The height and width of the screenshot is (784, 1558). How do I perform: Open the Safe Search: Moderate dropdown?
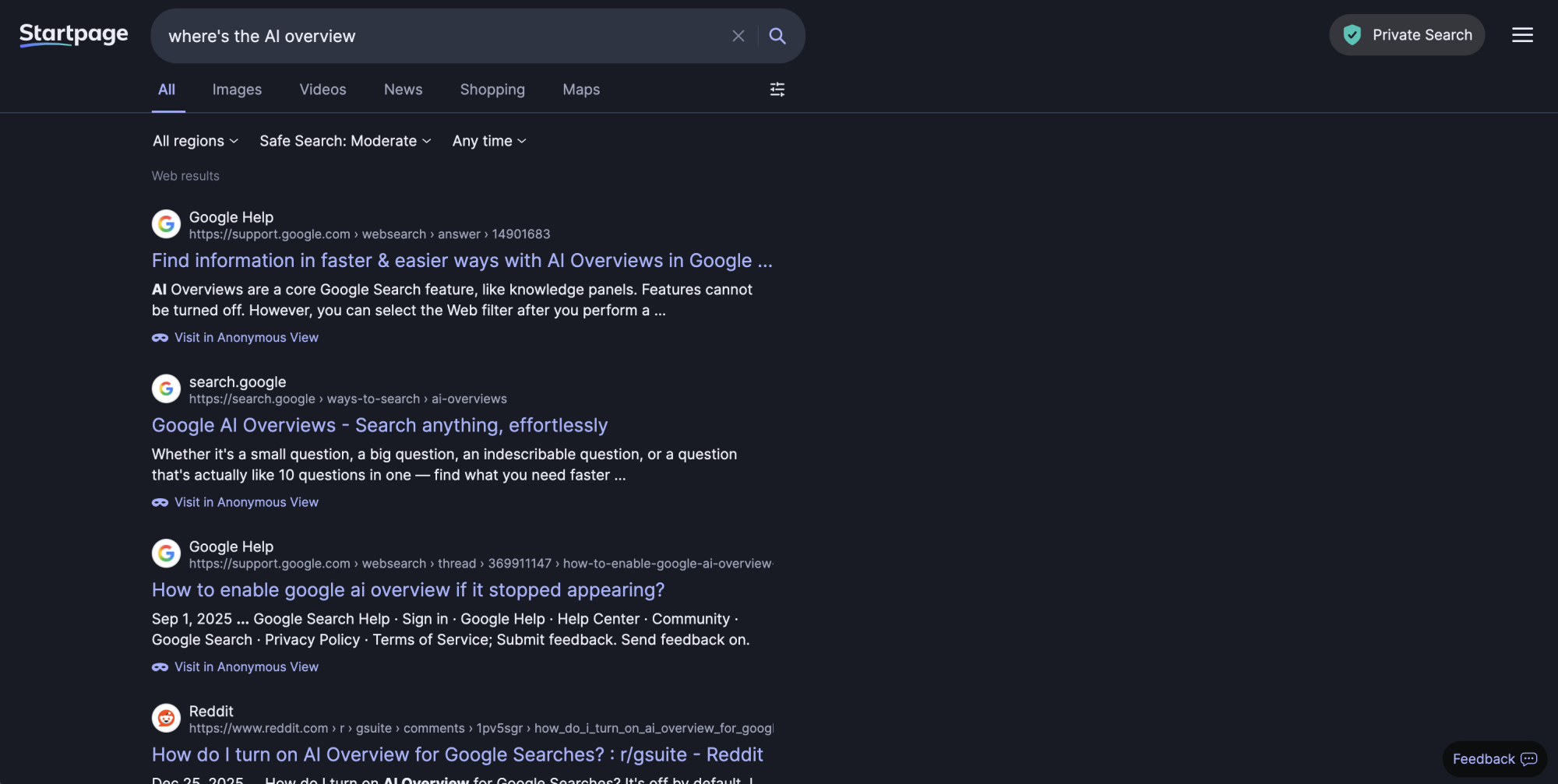(x=345, y=141)
